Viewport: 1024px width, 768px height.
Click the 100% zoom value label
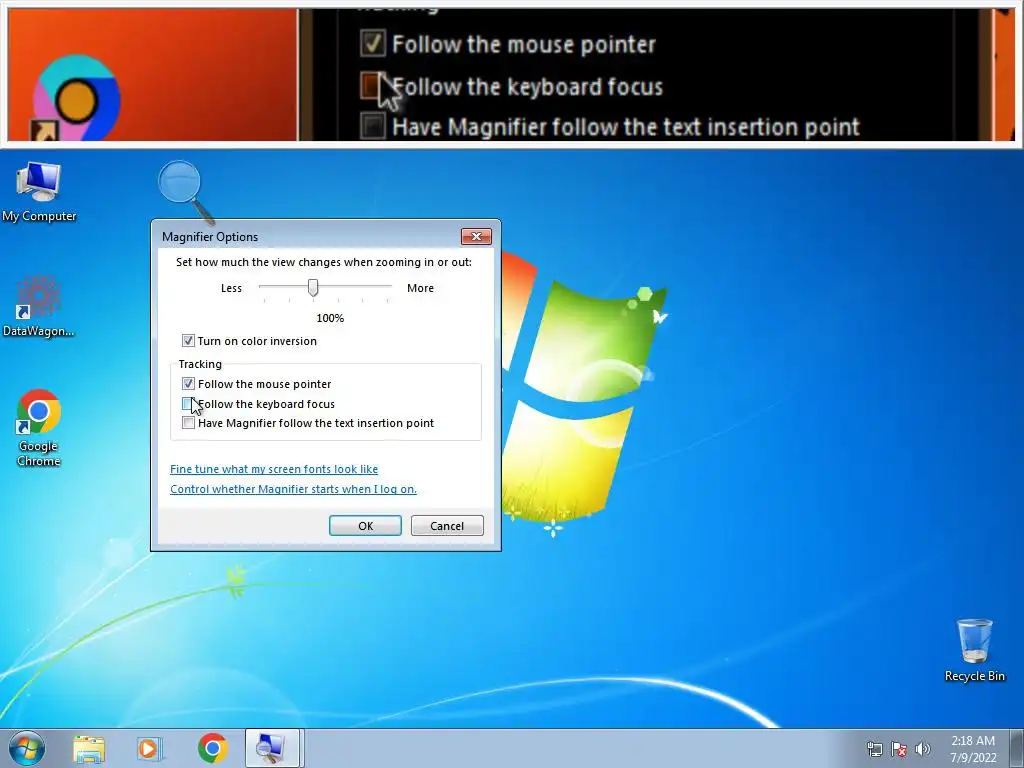coord(330,318)
